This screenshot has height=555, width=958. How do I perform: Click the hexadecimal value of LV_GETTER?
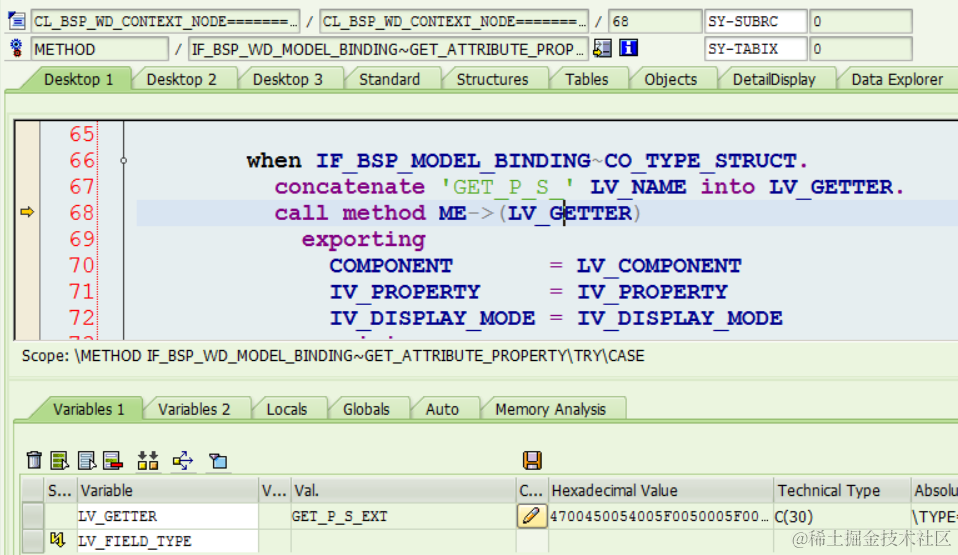pos(660,516)
